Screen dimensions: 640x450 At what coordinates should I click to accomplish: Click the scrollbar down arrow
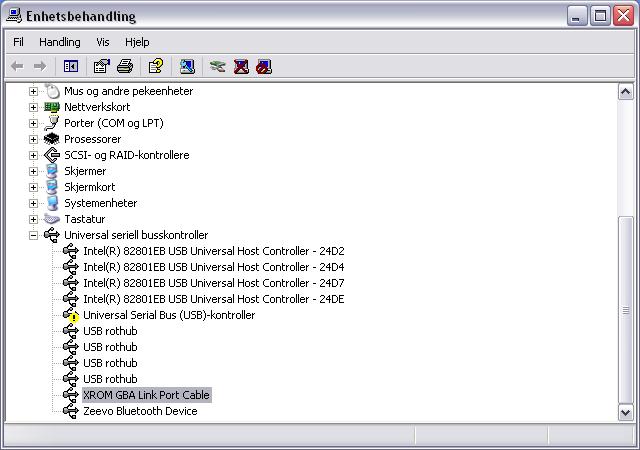click(626, 412)
